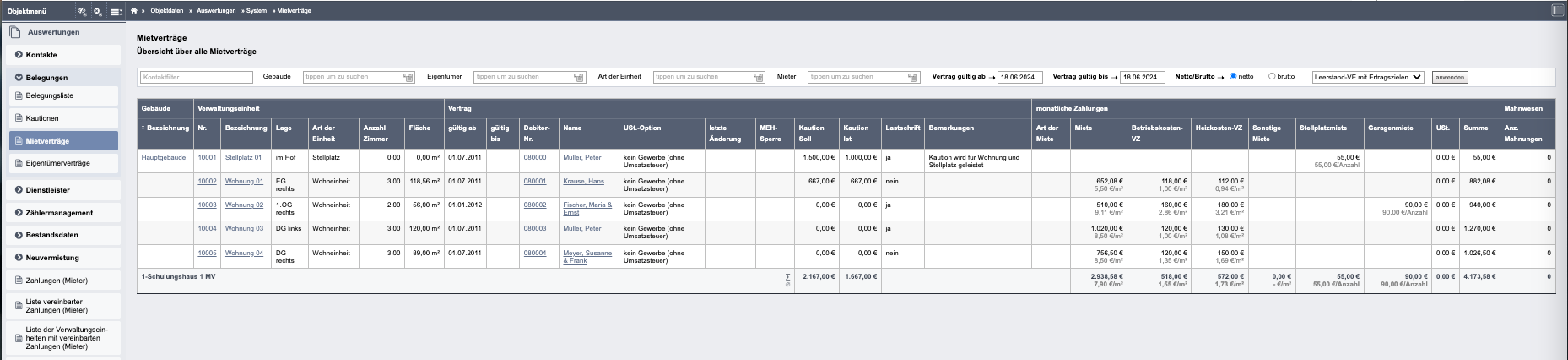
Task: Select the brutto radio button
Action: point(1272,77)
